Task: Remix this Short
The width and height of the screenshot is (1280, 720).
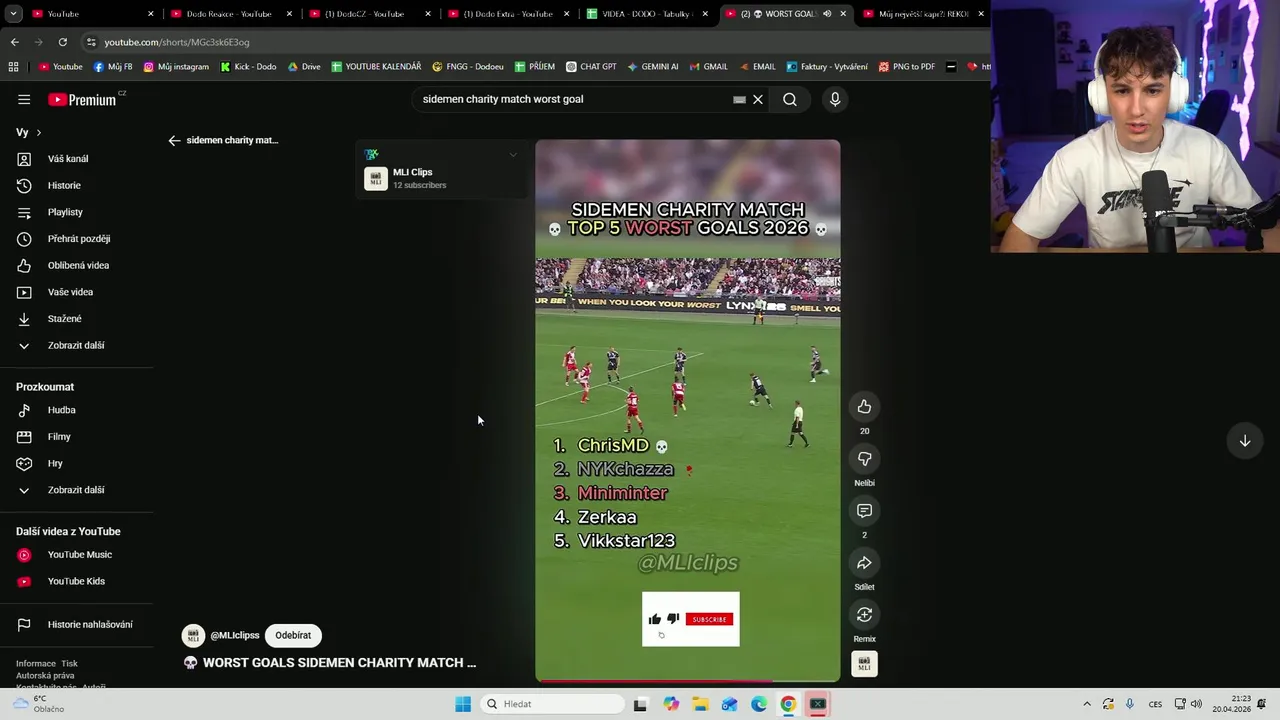Action: click(x=864, y=614)
